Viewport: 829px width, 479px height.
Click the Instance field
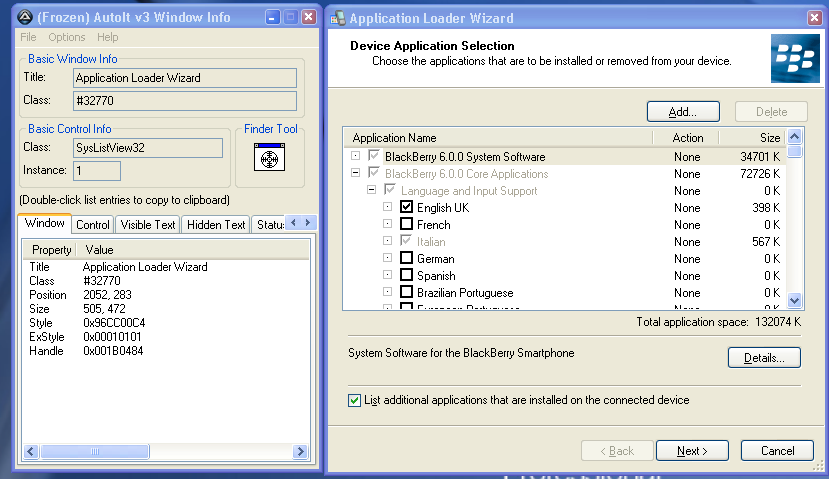pyautogui.click(x=97, y=170)
